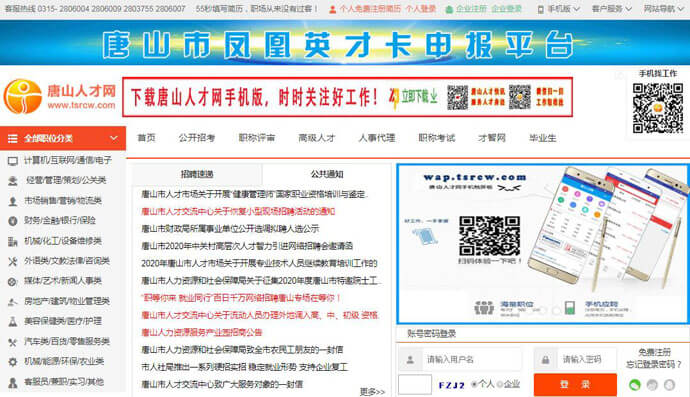Click the password field lock icon
The width and height of the screenshot is (690, 397).
click(545, 360)
